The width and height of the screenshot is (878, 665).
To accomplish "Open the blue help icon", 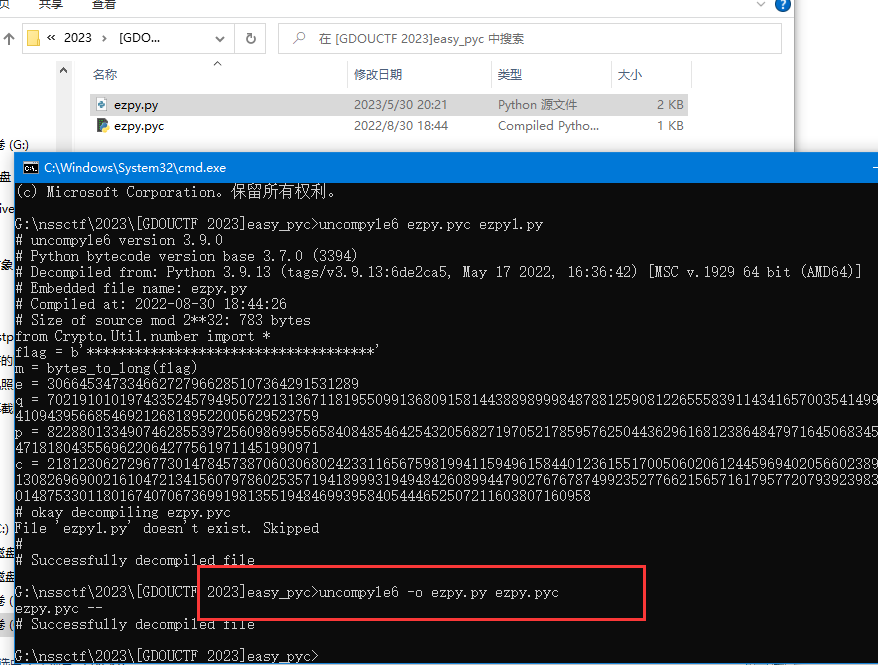I will point(780,4).
